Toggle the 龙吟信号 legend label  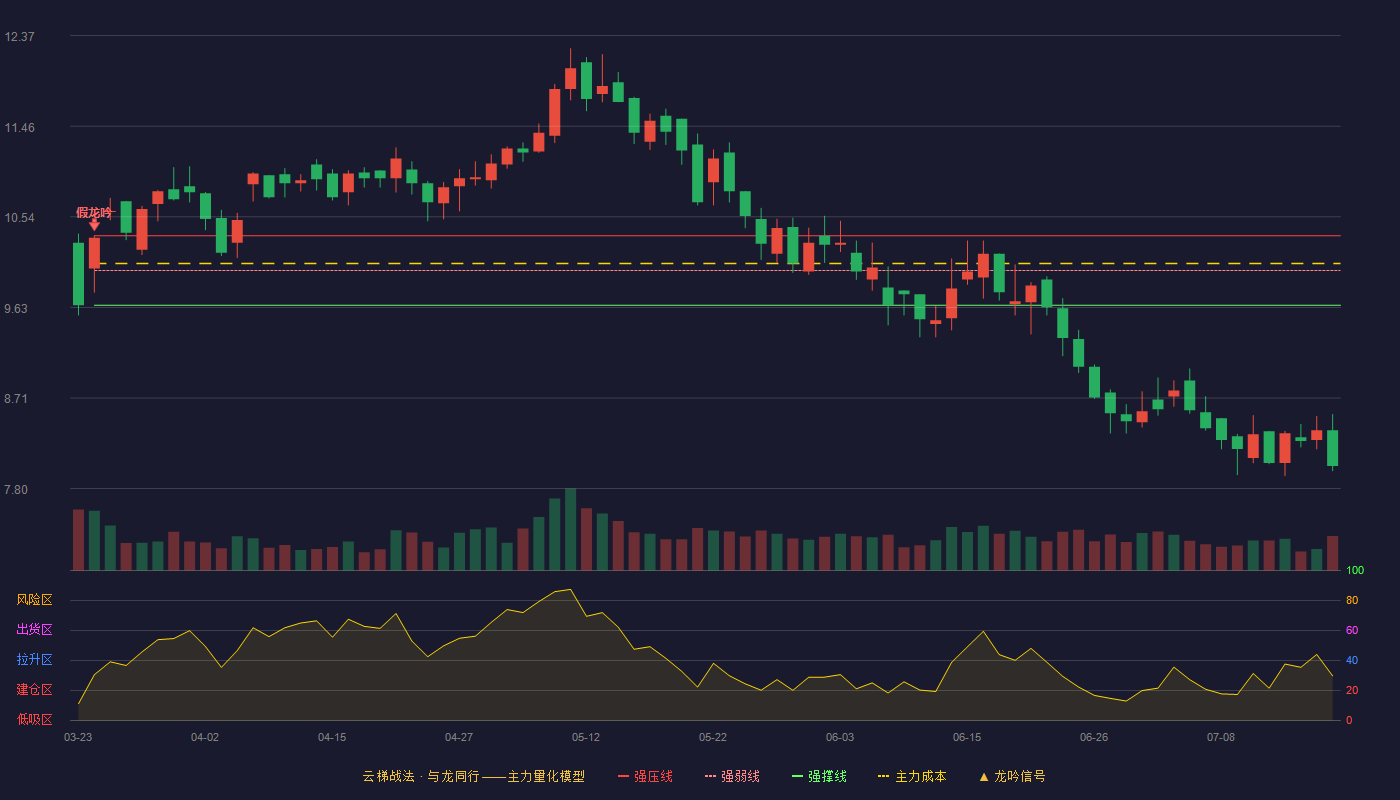[1019, 776]
